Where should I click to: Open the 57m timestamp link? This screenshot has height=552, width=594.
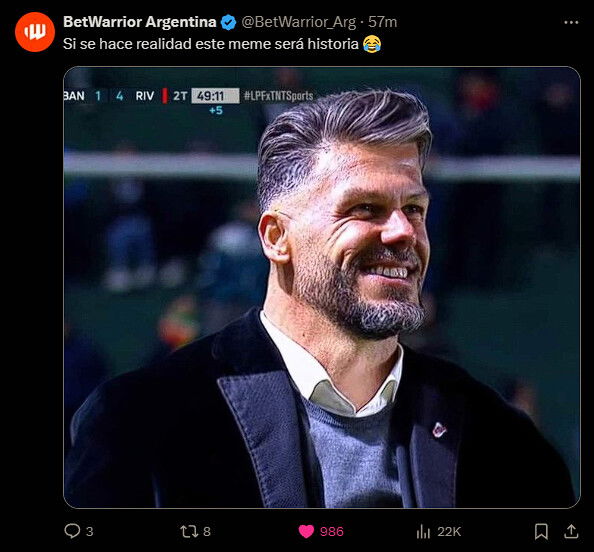[x=383, y=22]
